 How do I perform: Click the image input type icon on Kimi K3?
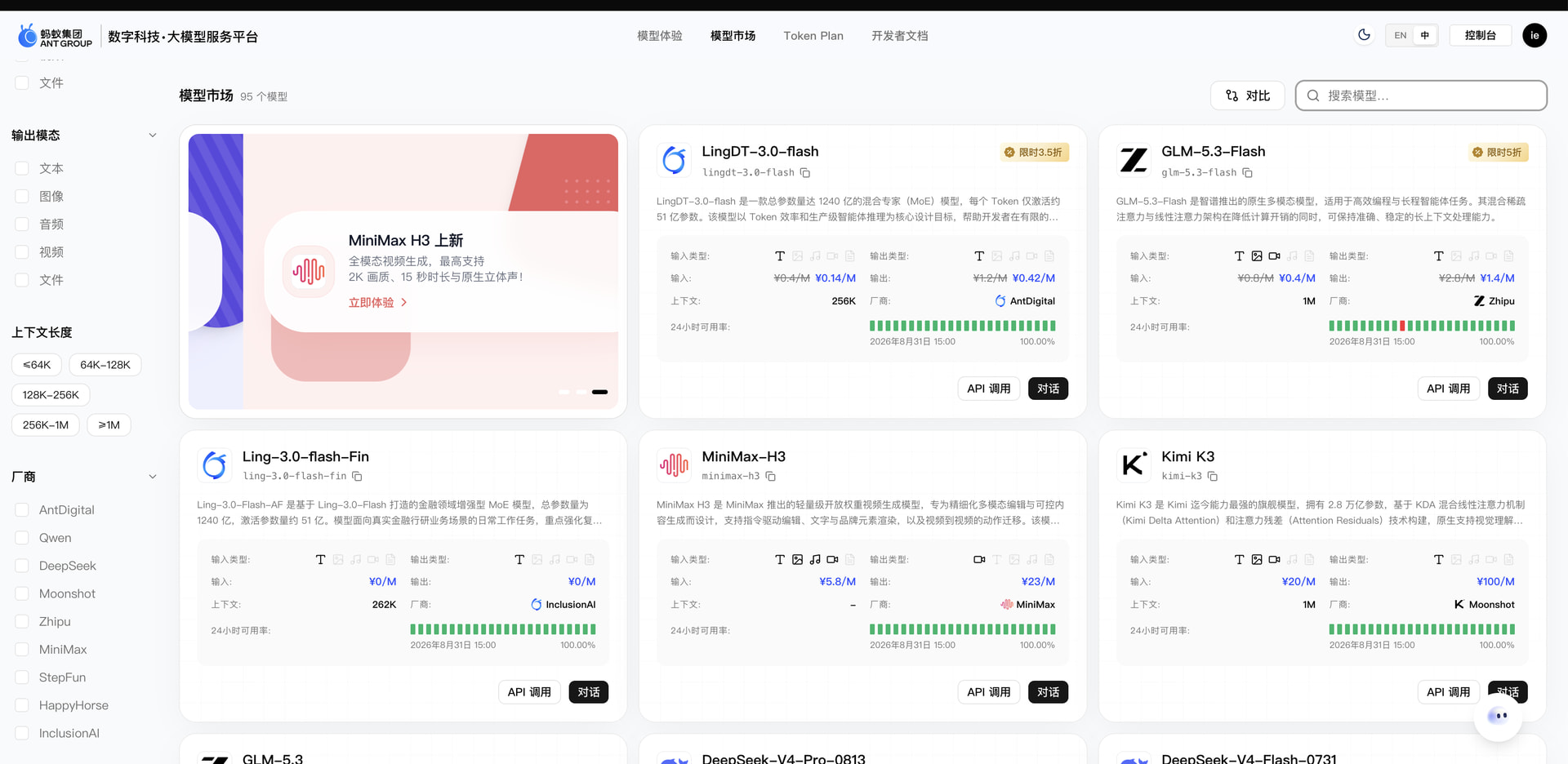[1257, 560]
